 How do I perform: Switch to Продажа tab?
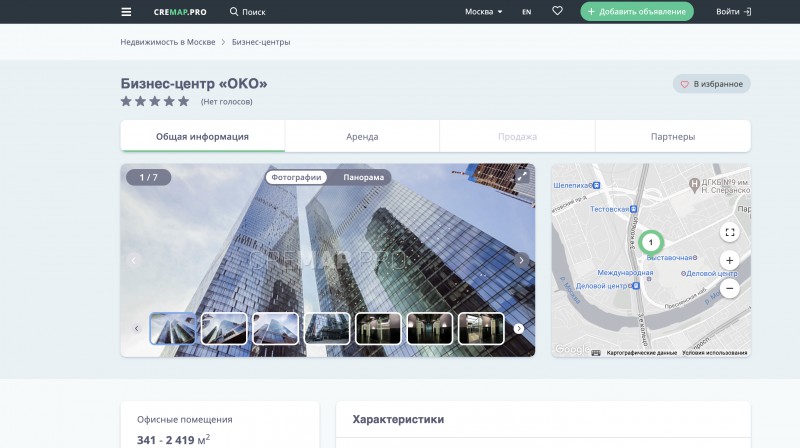[x=517, y=136]
